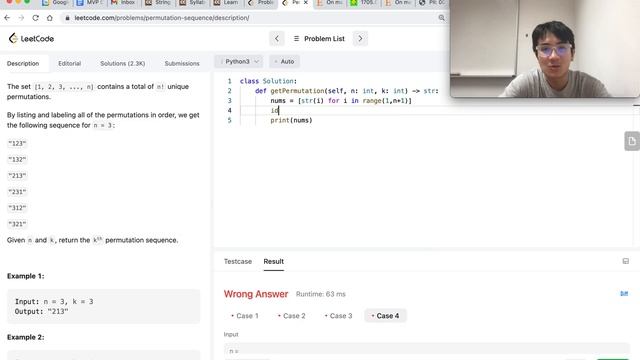
Task: Go to the next problem arrow
Action: click(x=360, y=38)
